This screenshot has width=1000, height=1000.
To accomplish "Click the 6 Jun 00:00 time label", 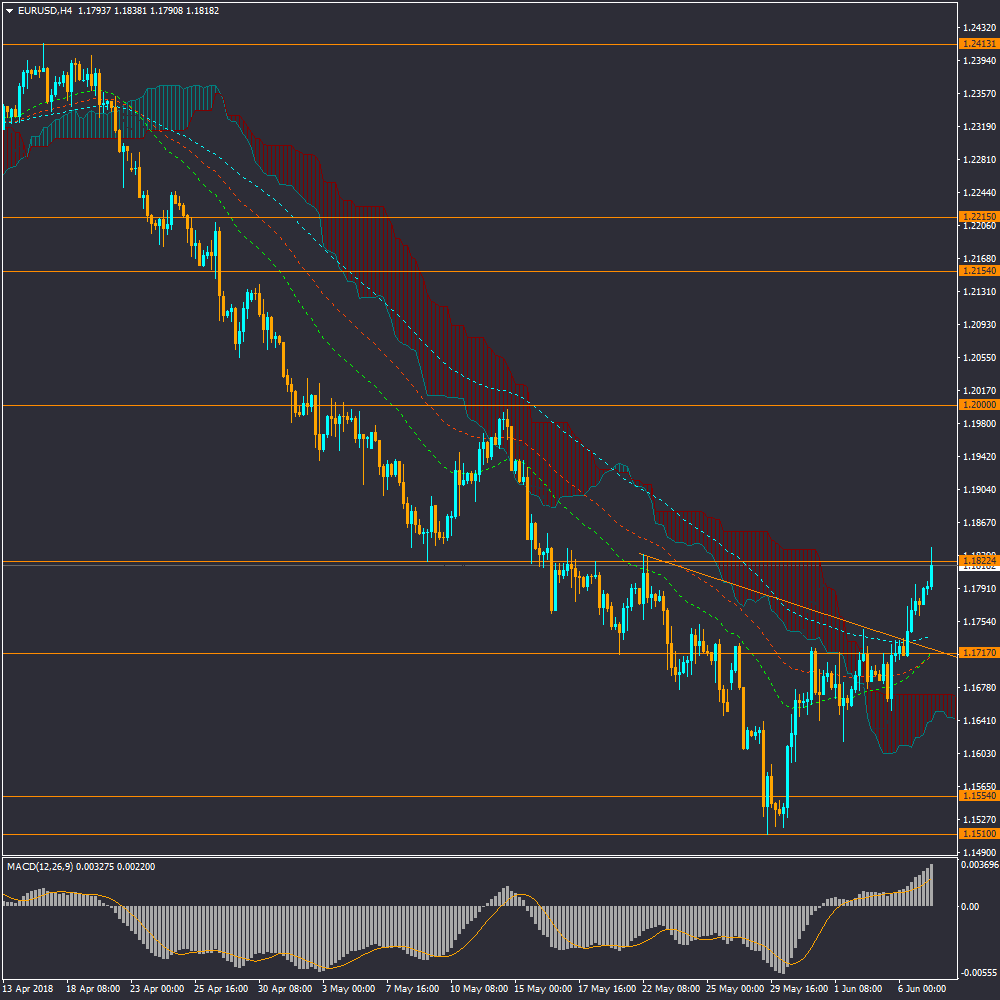I will click(x=923, y=987).
